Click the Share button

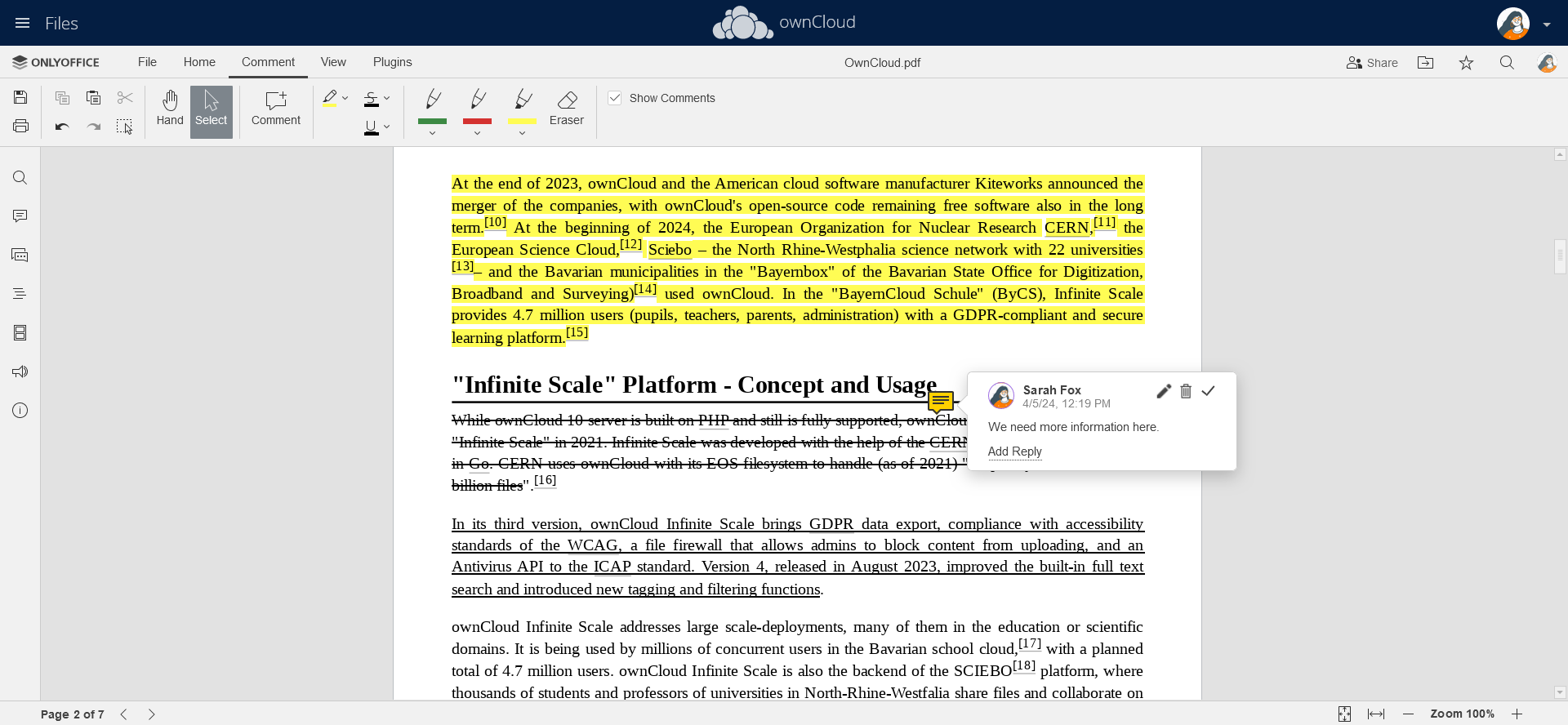click(x=1372, y=63)
